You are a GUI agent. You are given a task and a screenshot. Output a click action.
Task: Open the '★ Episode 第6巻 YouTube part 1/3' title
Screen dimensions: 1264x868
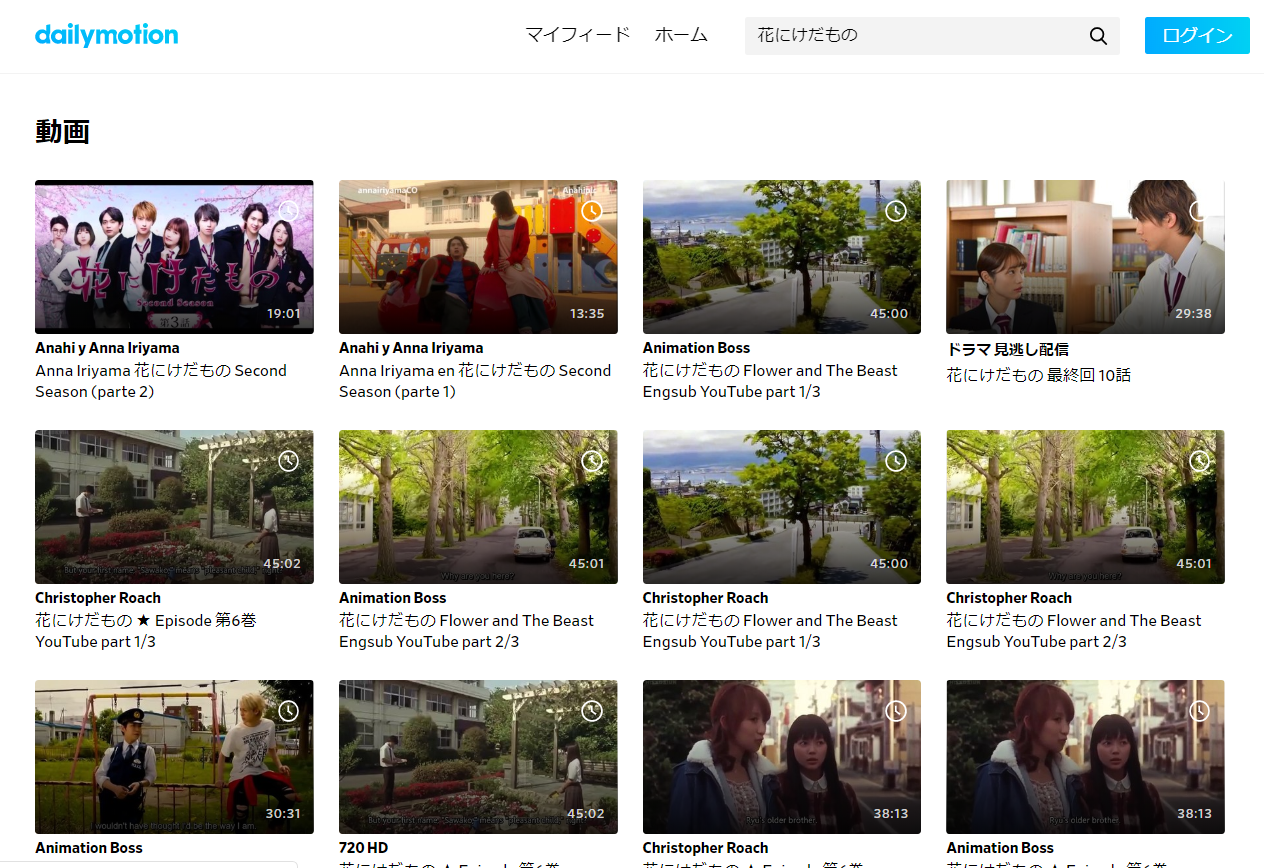tap(146, 631)
